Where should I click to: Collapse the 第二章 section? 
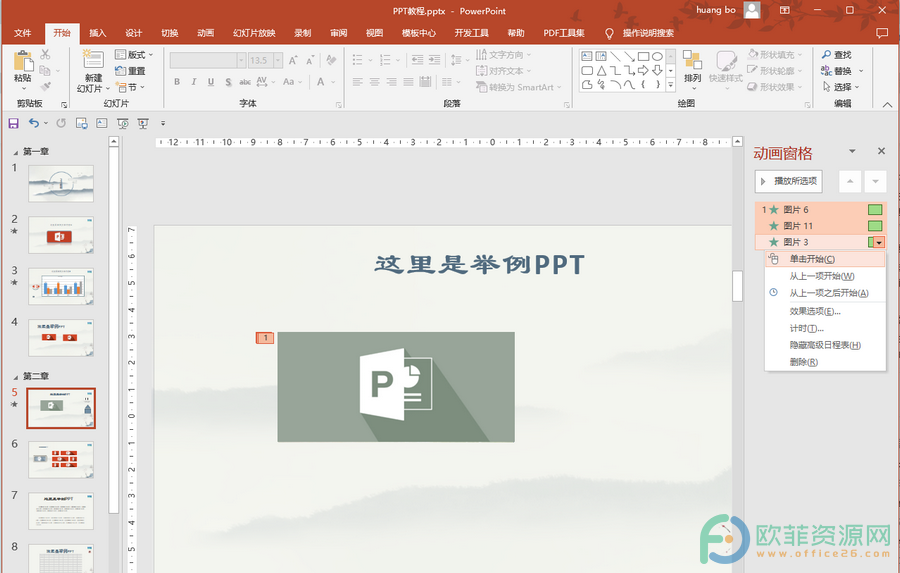point(15,377)
